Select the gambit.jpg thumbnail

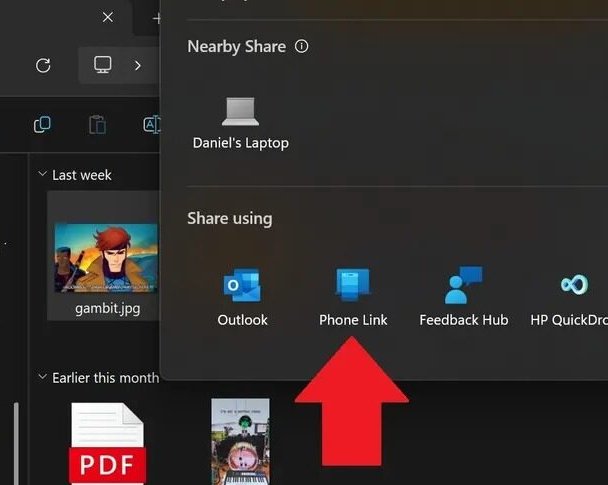pyautogui.click(x=106, y=258)
